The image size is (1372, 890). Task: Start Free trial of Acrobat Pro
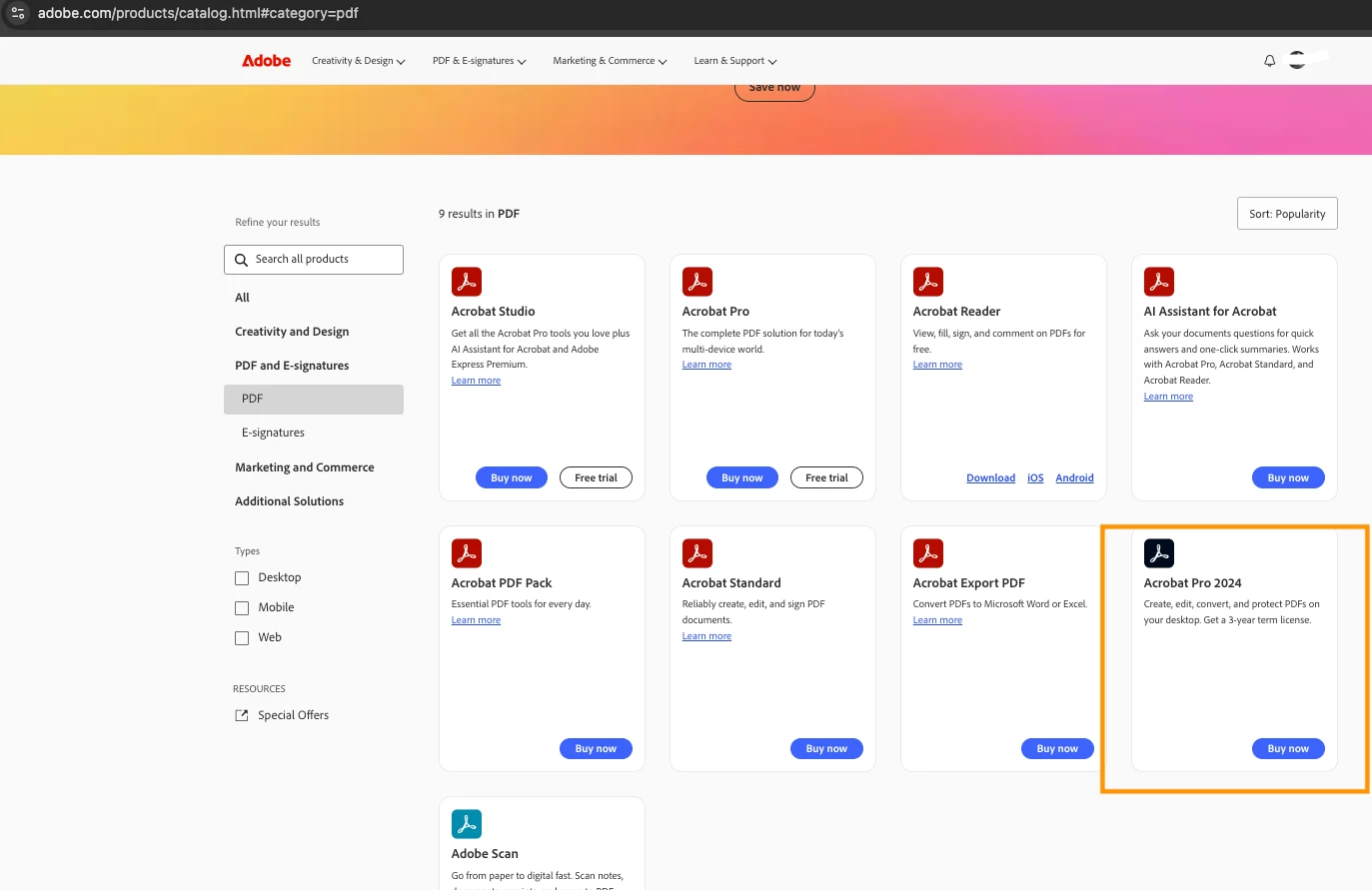point(827,477)
